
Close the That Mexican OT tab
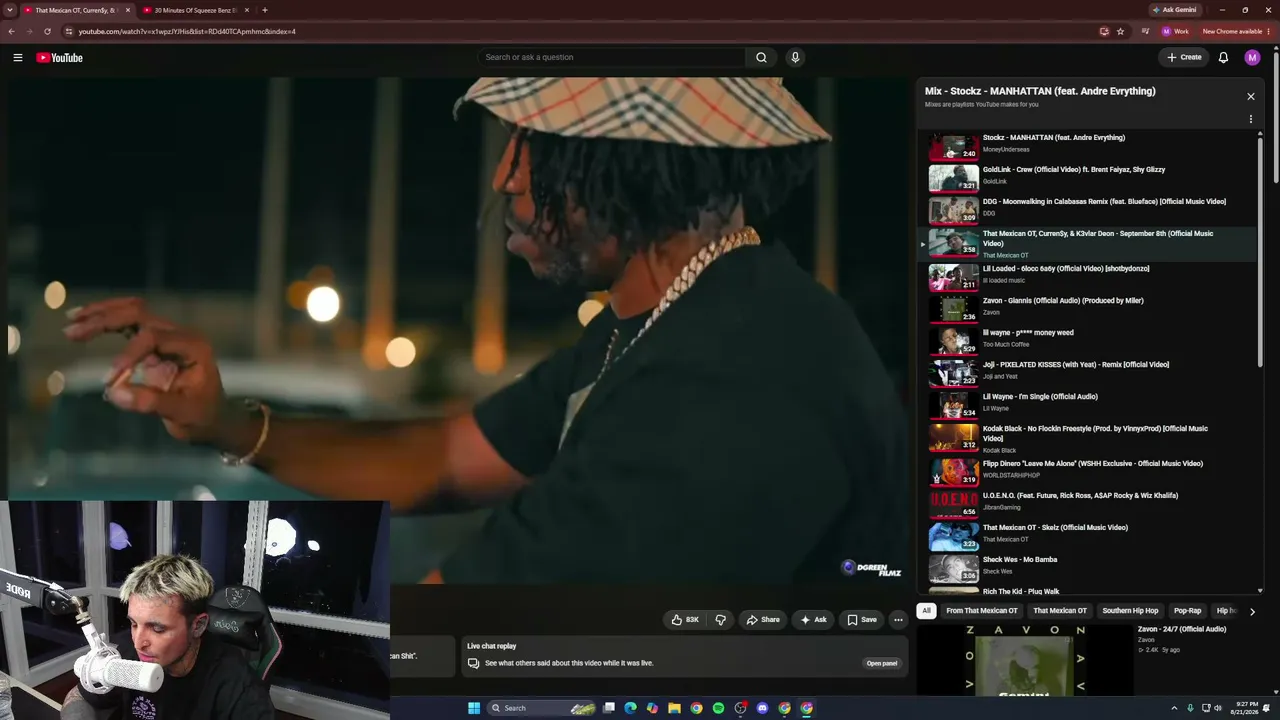click(127, 10)
